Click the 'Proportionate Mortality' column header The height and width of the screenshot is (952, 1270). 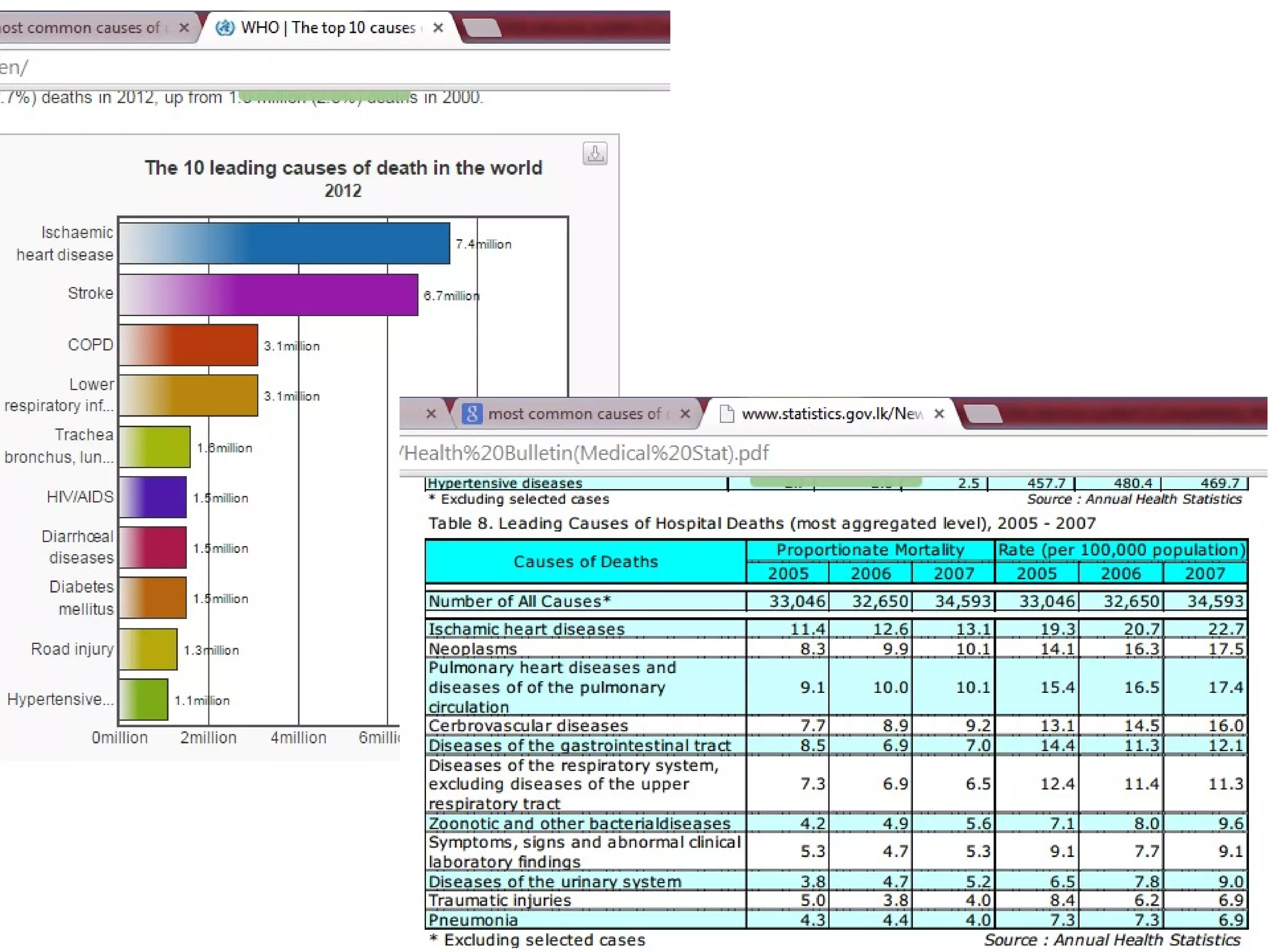(x=869, y=550)
